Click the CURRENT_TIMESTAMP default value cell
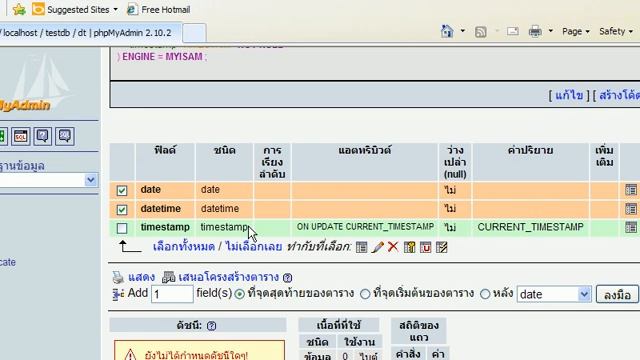Viewport: 640px width, 360px height. click(x=530, y=227)
